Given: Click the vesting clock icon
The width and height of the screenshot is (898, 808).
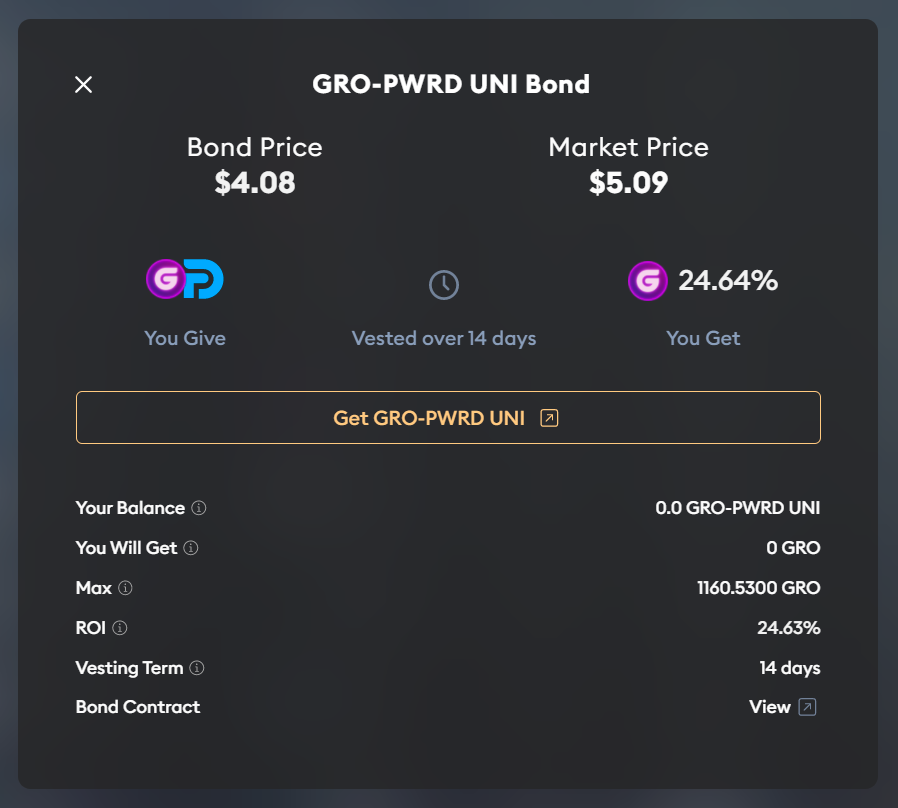Looking at the screenshot, I should [444, 285].
